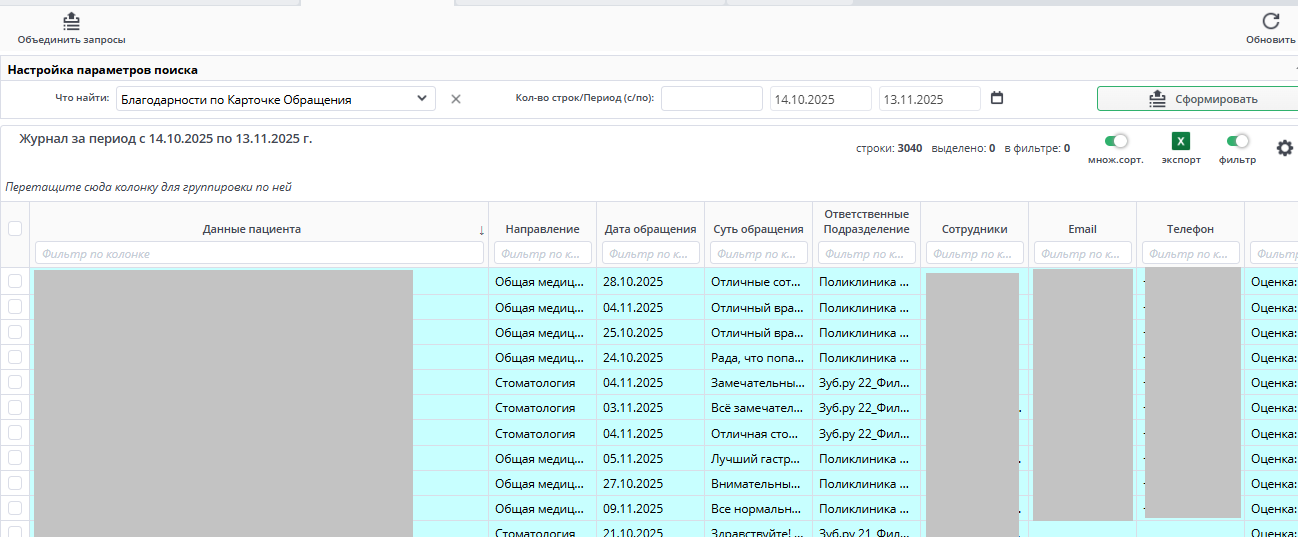Screen dimensions: 1298x537
Task: Sort by the Направление column header
Action: [543, 229]
